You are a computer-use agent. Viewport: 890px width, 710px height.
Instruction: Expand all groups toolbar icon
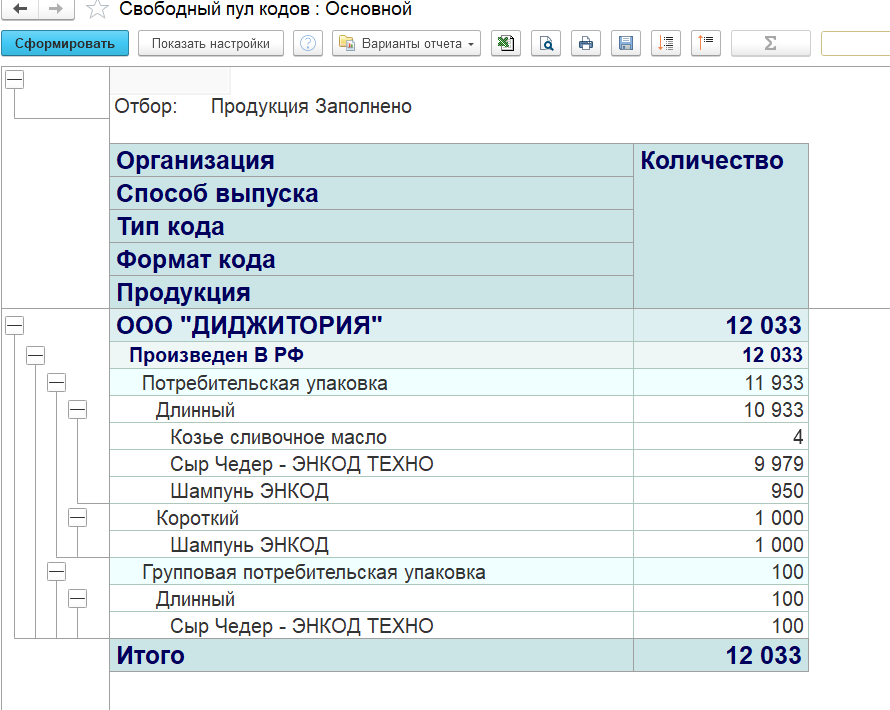(666, 43)
